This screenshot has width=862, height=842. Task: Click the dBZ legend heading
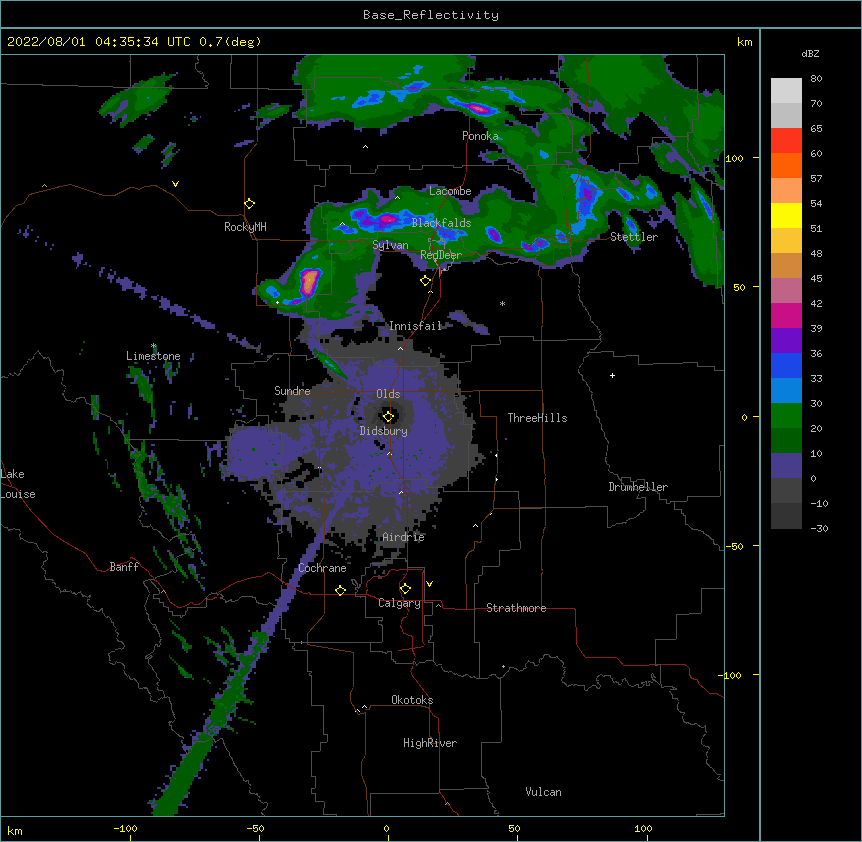pyautogui.click(x=810, y=54)
